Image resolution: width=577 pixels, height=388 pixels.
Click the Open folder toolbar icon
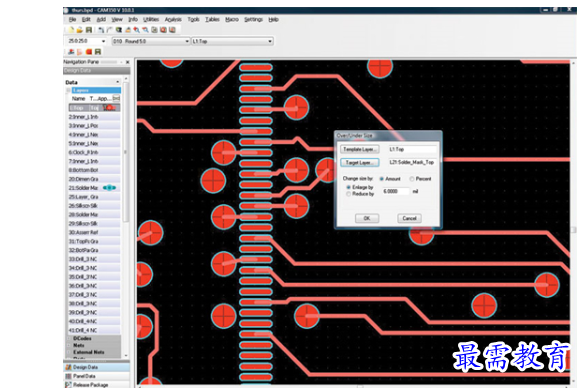(x=79, y=30)
